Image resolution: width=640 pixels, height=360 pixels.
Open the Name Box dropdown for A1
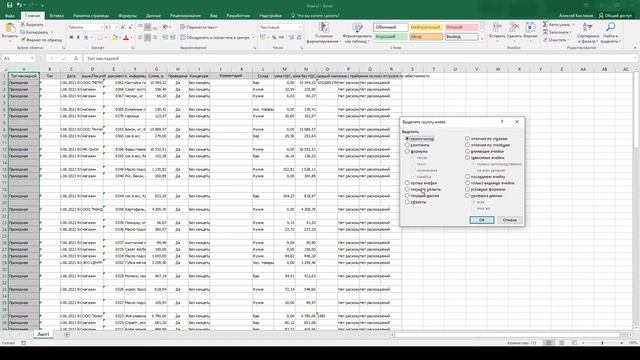click(32, 58)
